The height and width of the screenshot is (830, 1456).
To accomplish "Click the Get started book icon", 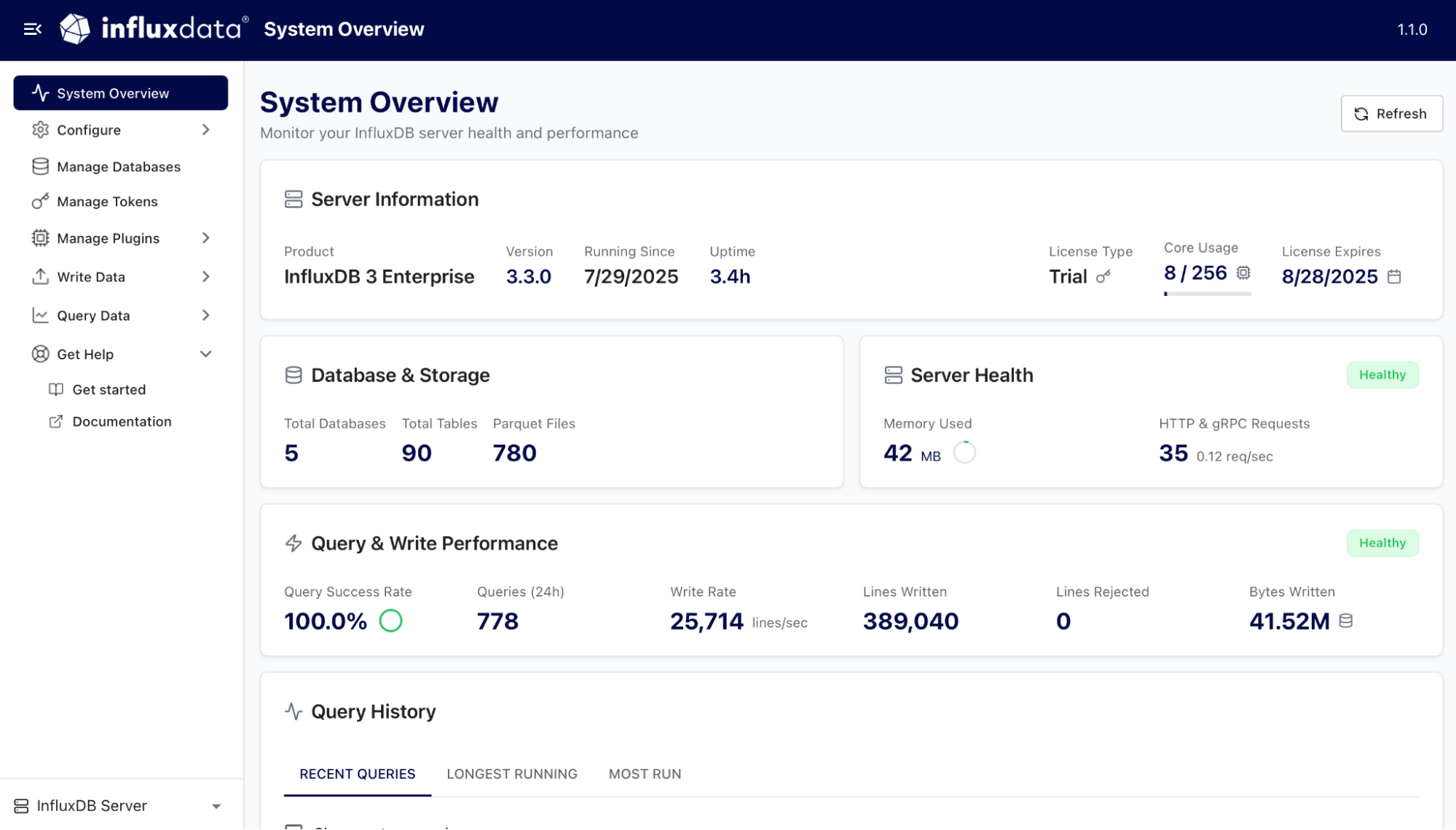I will [56, 390].
